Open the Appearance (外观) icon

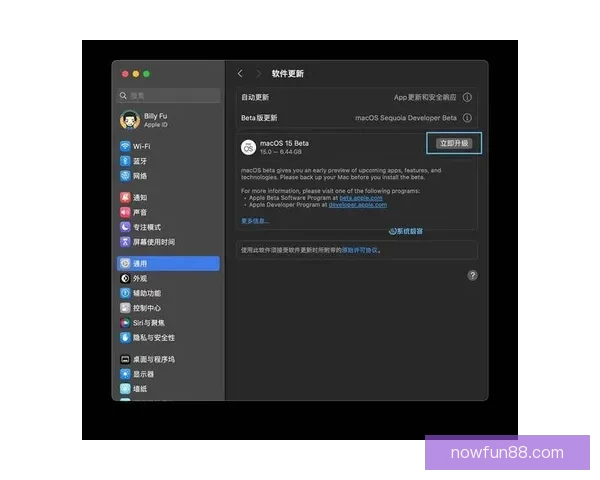(x=125, y=278)
